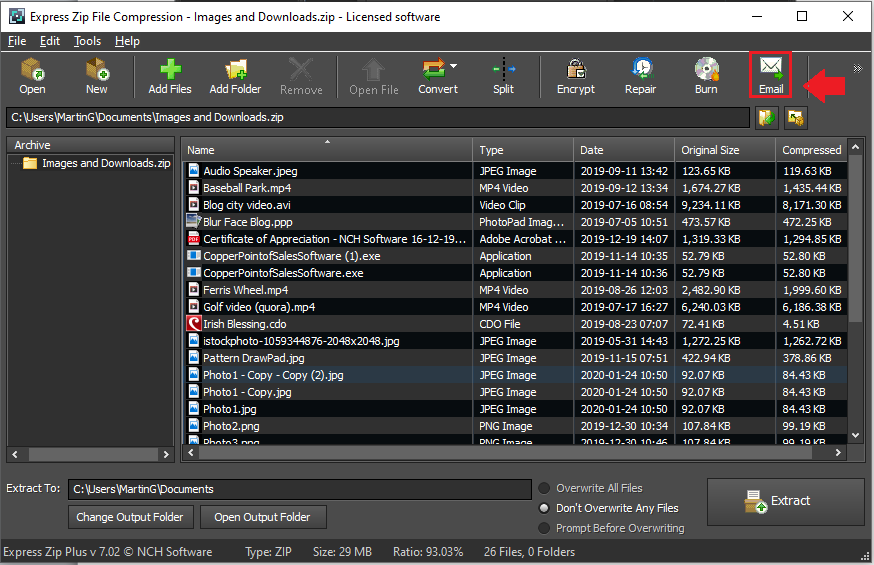Open the Help menu
The height and width of the screenshot is (565, 874).
127,41
